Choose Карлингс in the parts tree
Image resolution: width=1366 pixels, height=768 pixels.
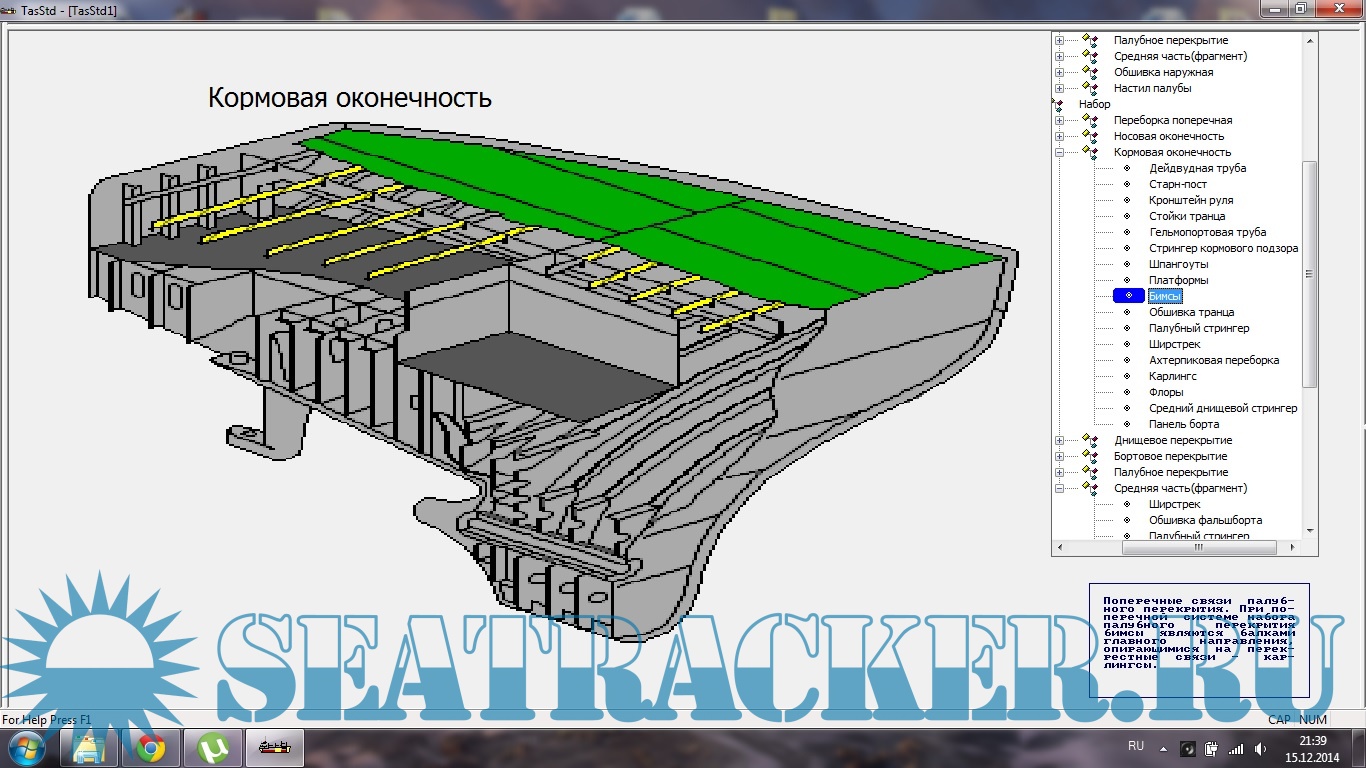(1172, 376)
